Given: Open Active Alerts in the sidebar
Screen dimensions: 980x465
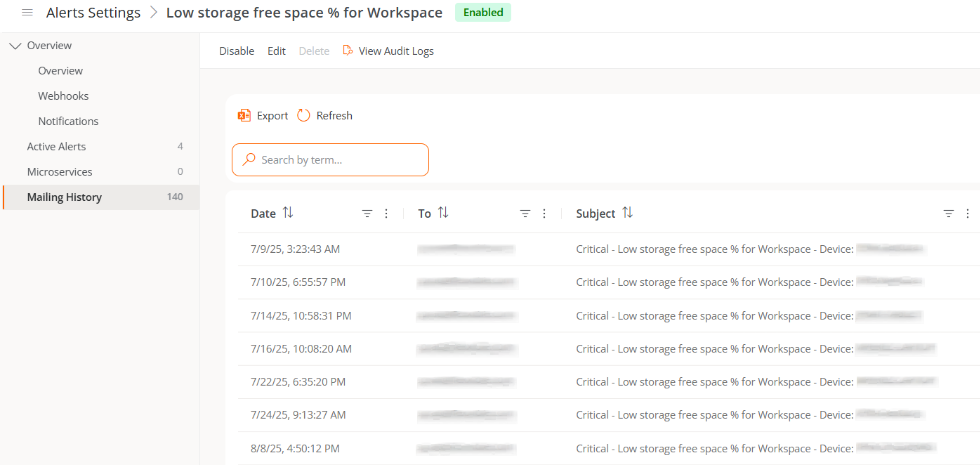Looking at the screenshot, I should [x=56, y=146].
